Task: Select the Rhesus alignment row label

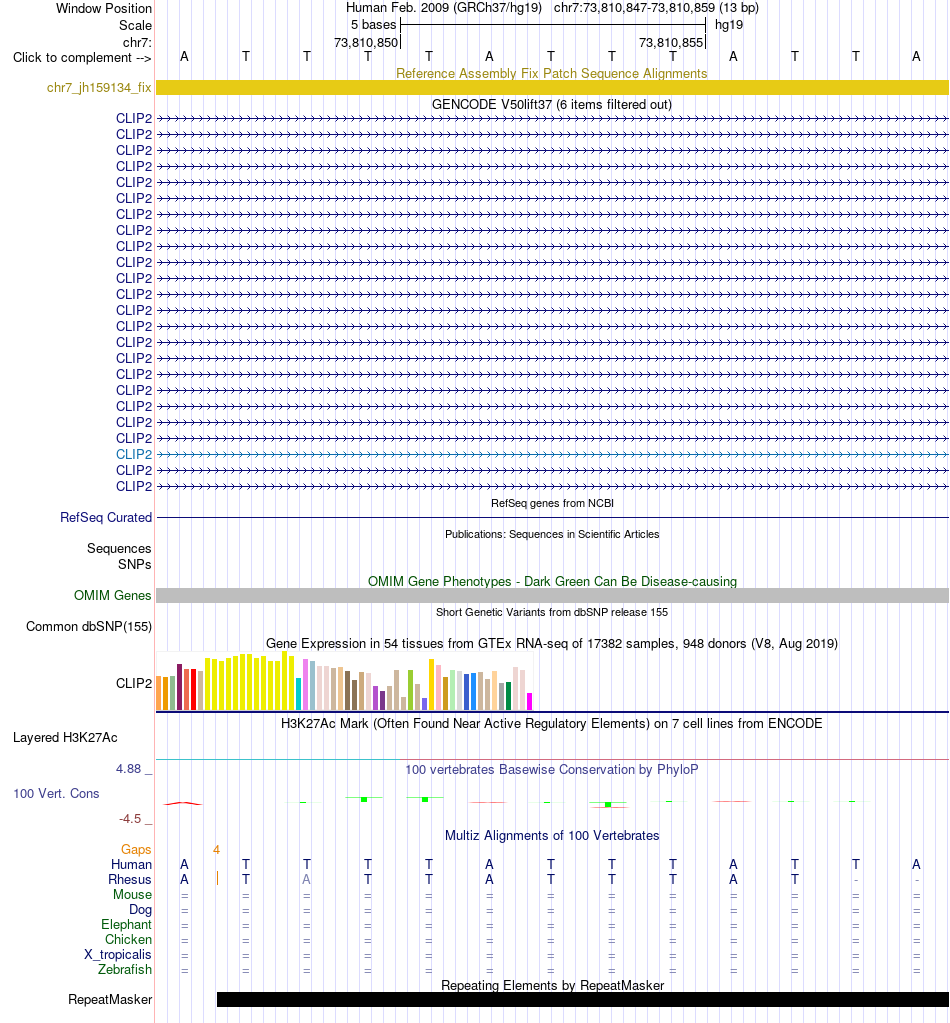Action: click(x=130, y=879)
